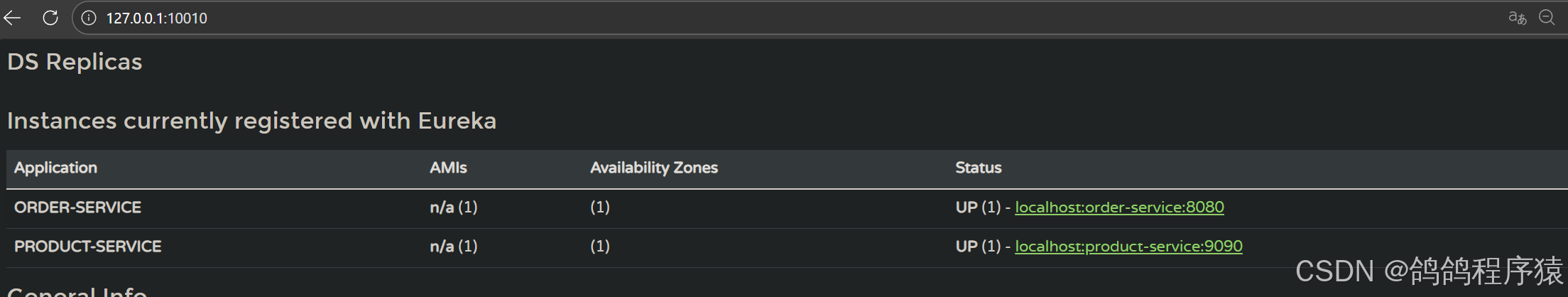Click the AMIs value for PRODUCT-SERVICE
This screenshot has height=297, width=1568.
click(x=453, y=247)
